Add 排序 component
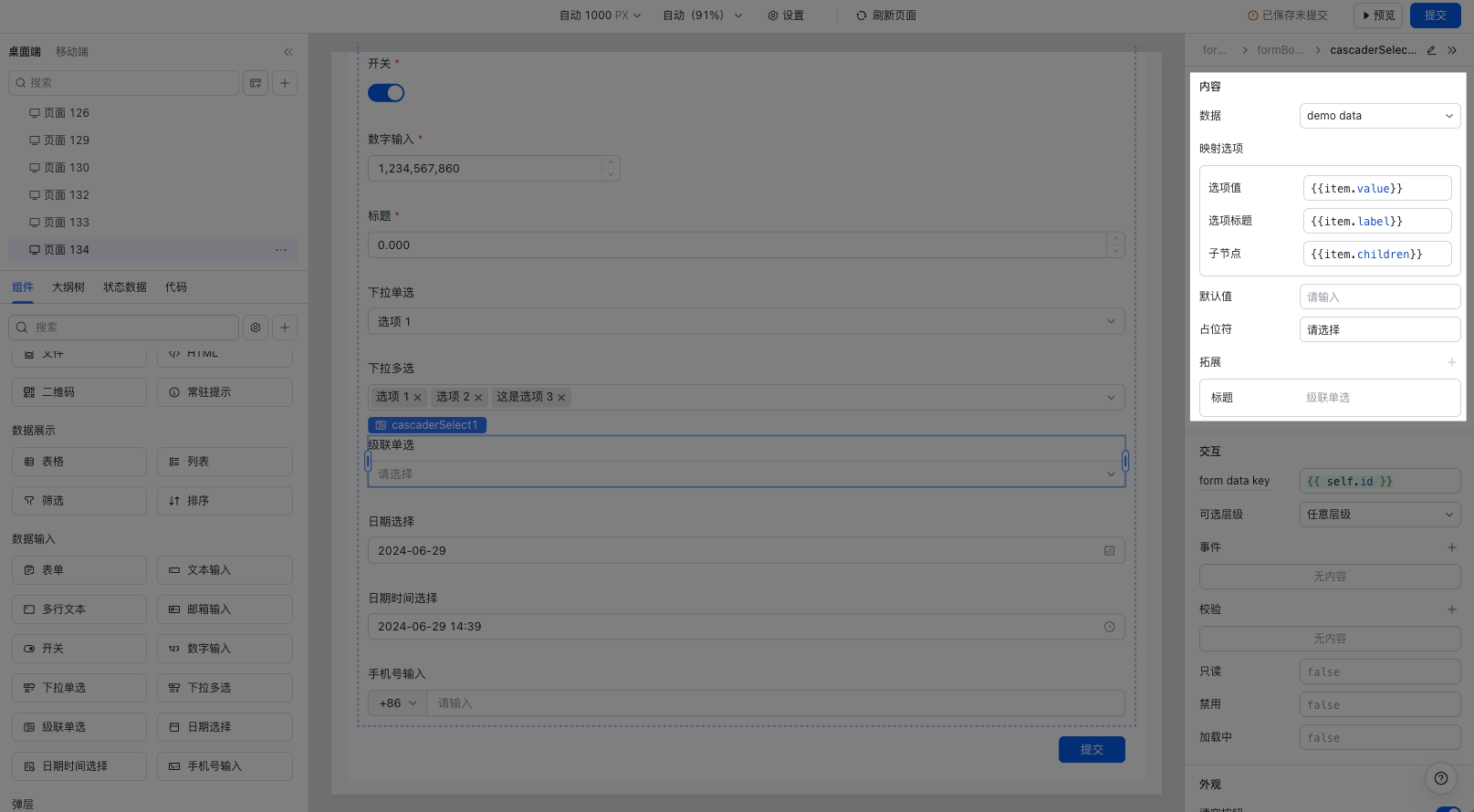 pos(225,501)
